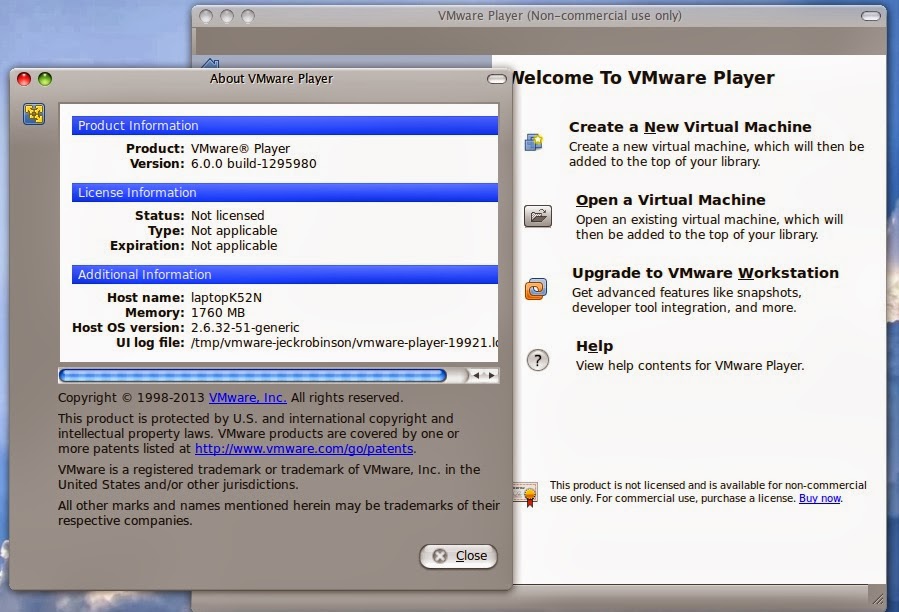
Task: Click the Upgrade to VMware Workstation icon
Action: 536,289
